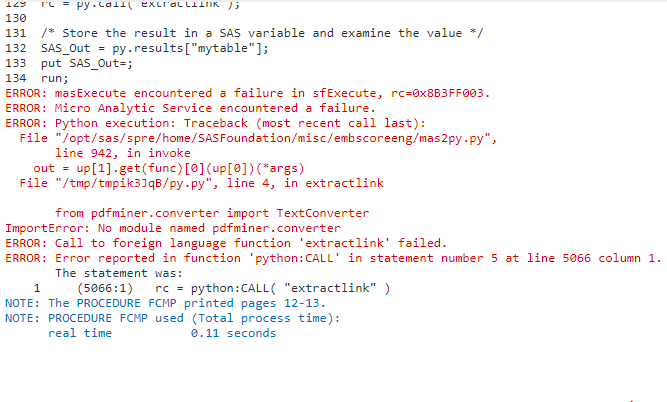
Task: Click the masExecute failure error line
Action: click(246, 93)
